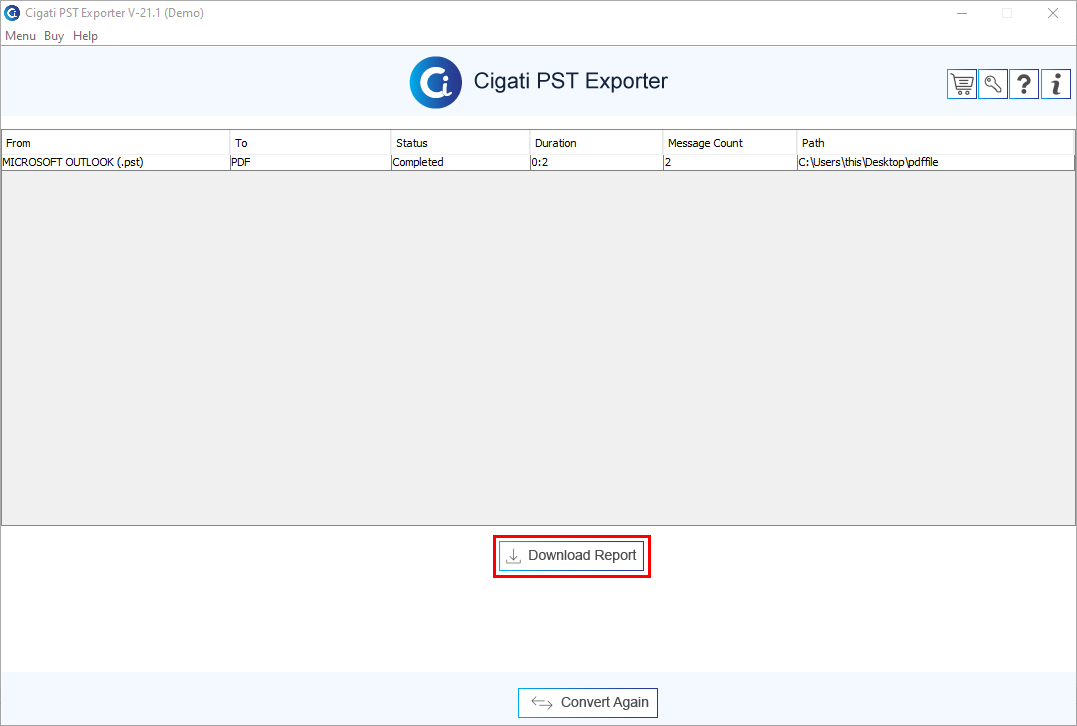Select the C:\Users\this\Desktop\pdffile path cell

tap(936, 162)
